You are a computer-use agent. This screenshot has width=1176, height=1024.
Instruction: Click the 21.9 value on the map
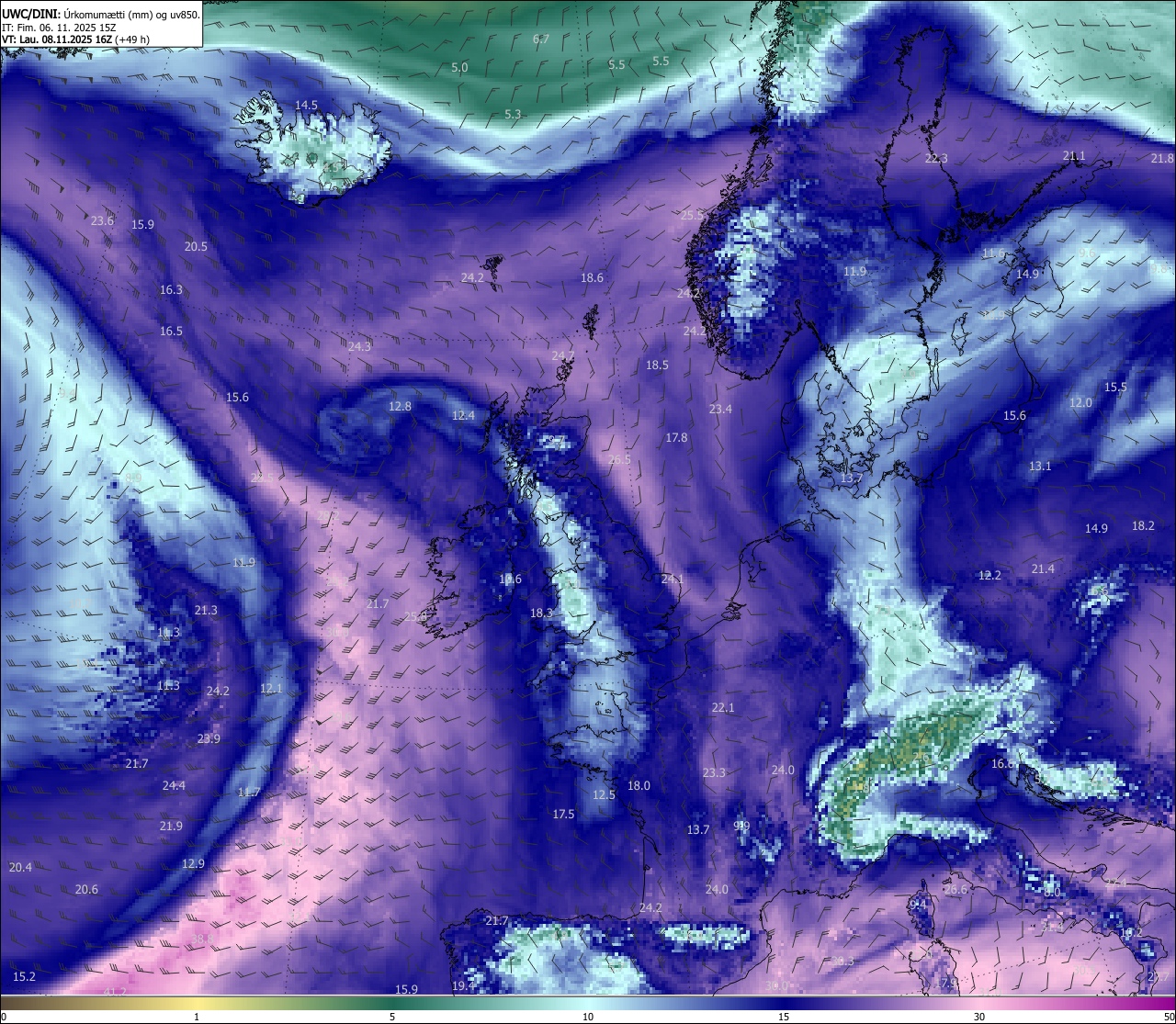(x=171, y=826)
